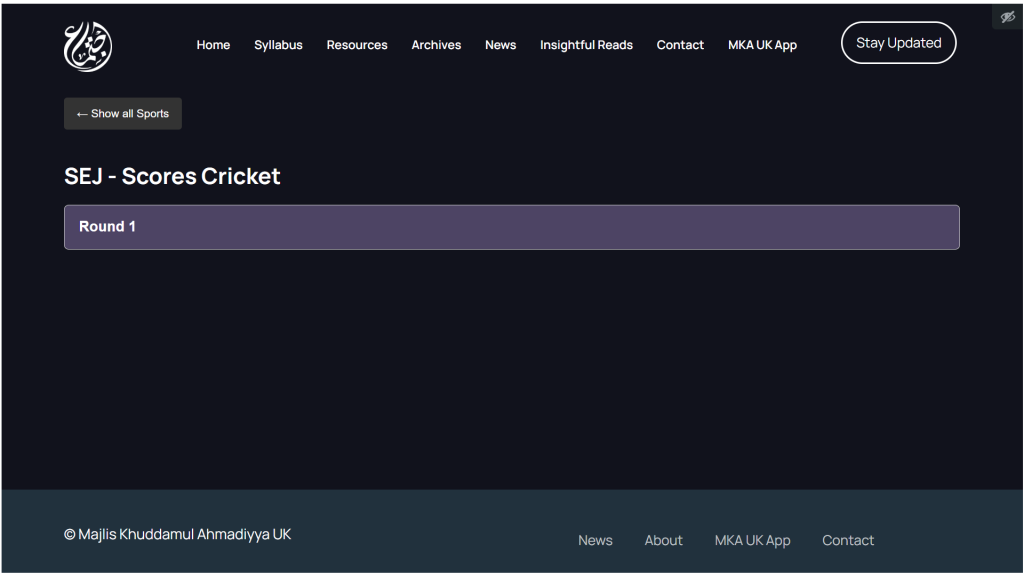Select Archives from the top navigation

pos(436,45)
